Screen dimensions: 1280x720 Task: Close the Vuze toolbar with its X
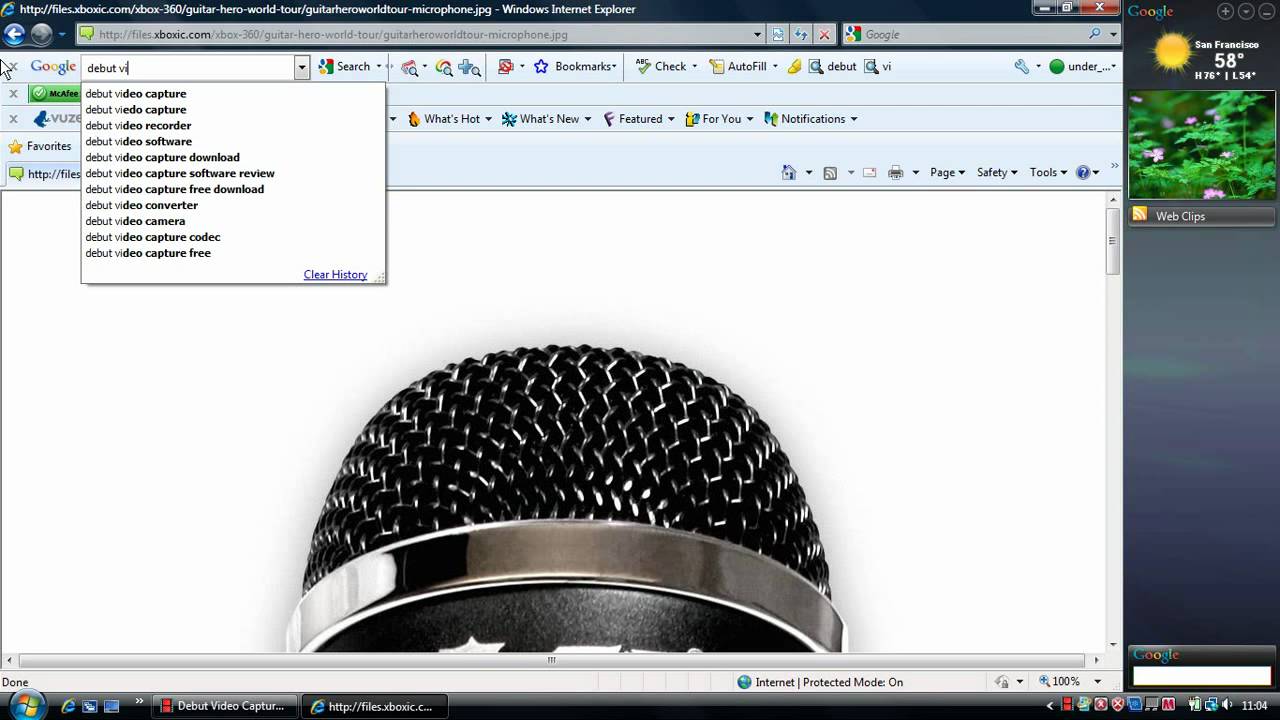[13, 118]
